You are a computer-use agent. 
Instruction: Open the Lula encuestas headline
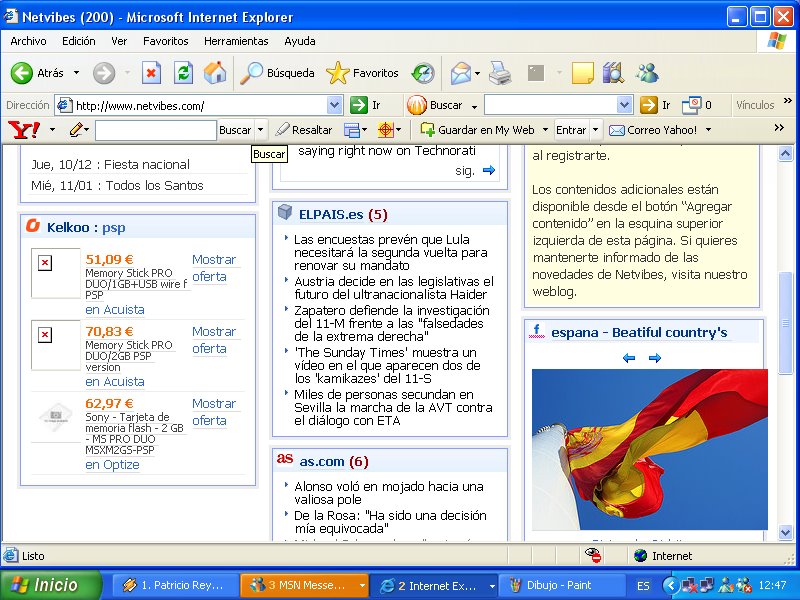[390, 253]
